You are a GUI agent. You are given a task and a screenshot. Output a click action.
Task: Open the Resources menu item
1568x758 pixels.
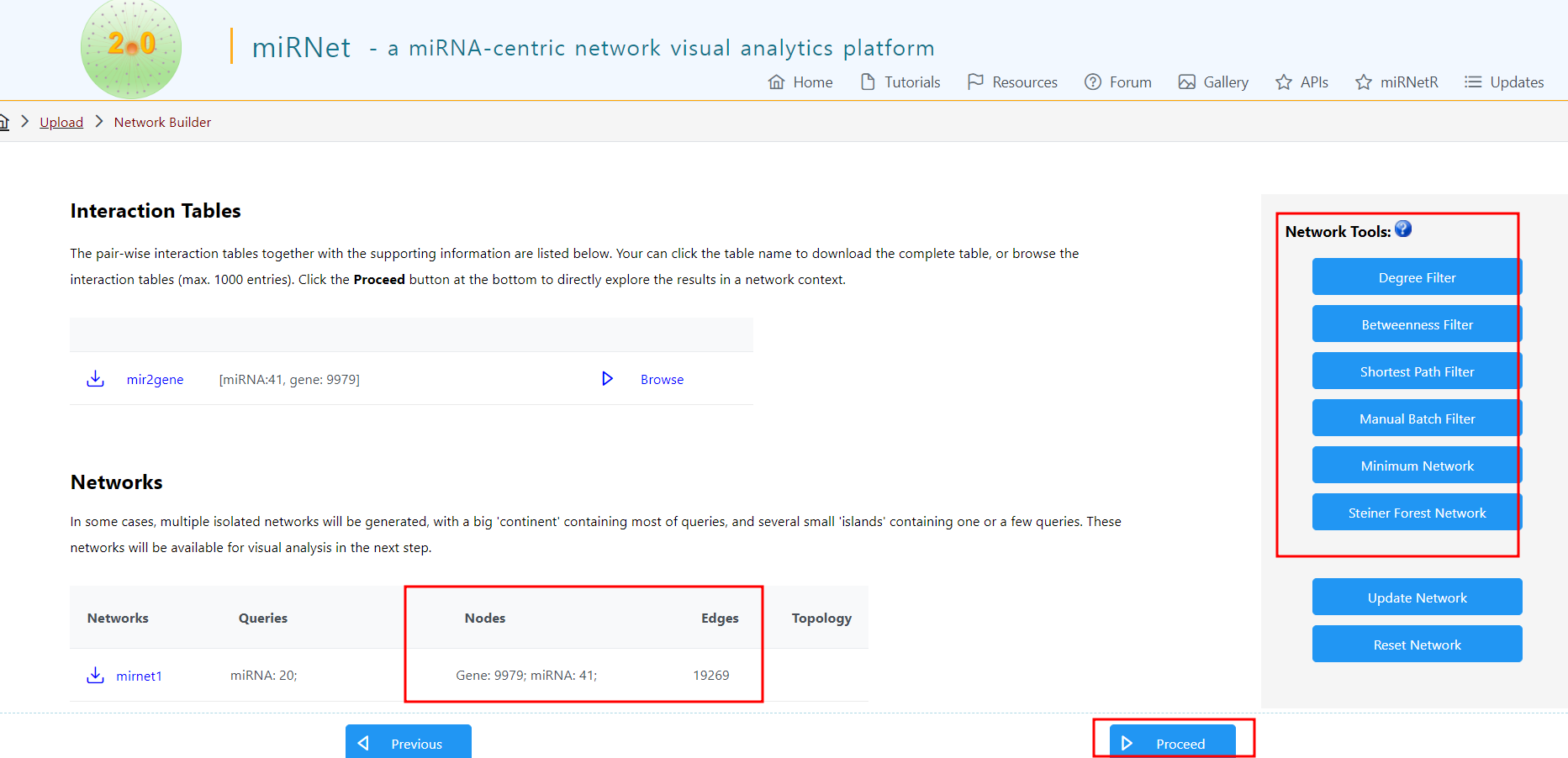coord(1025,82)
